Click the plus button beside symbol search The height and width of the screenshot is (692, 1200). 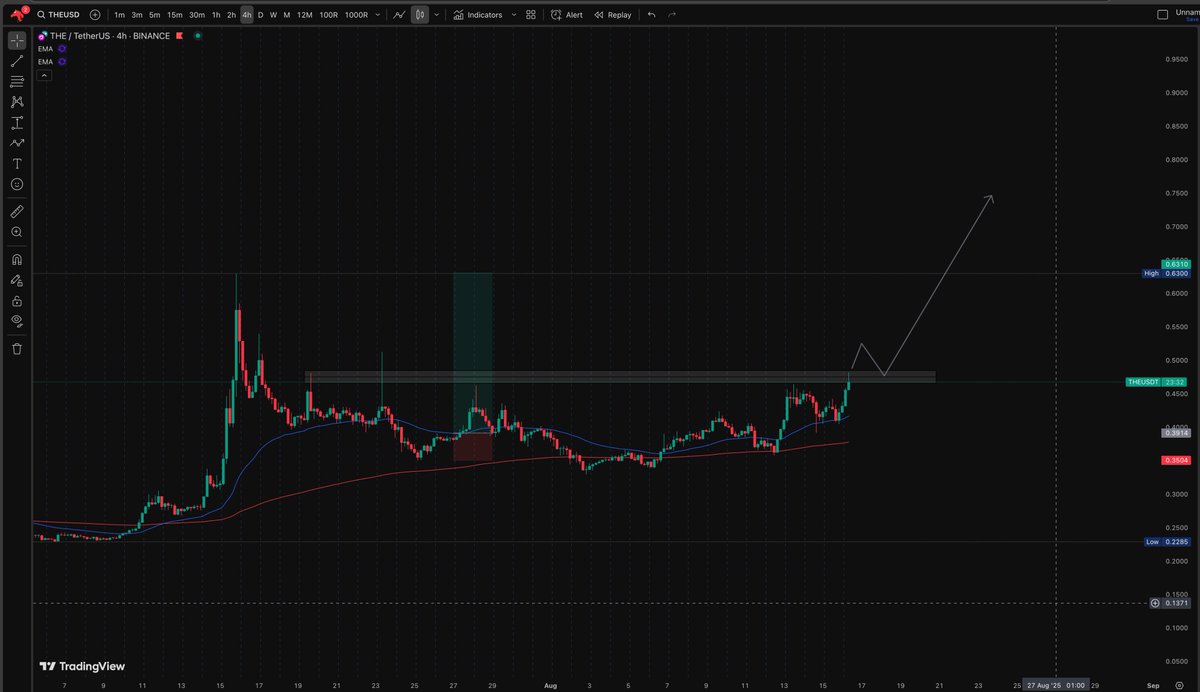tap(94, 15)
